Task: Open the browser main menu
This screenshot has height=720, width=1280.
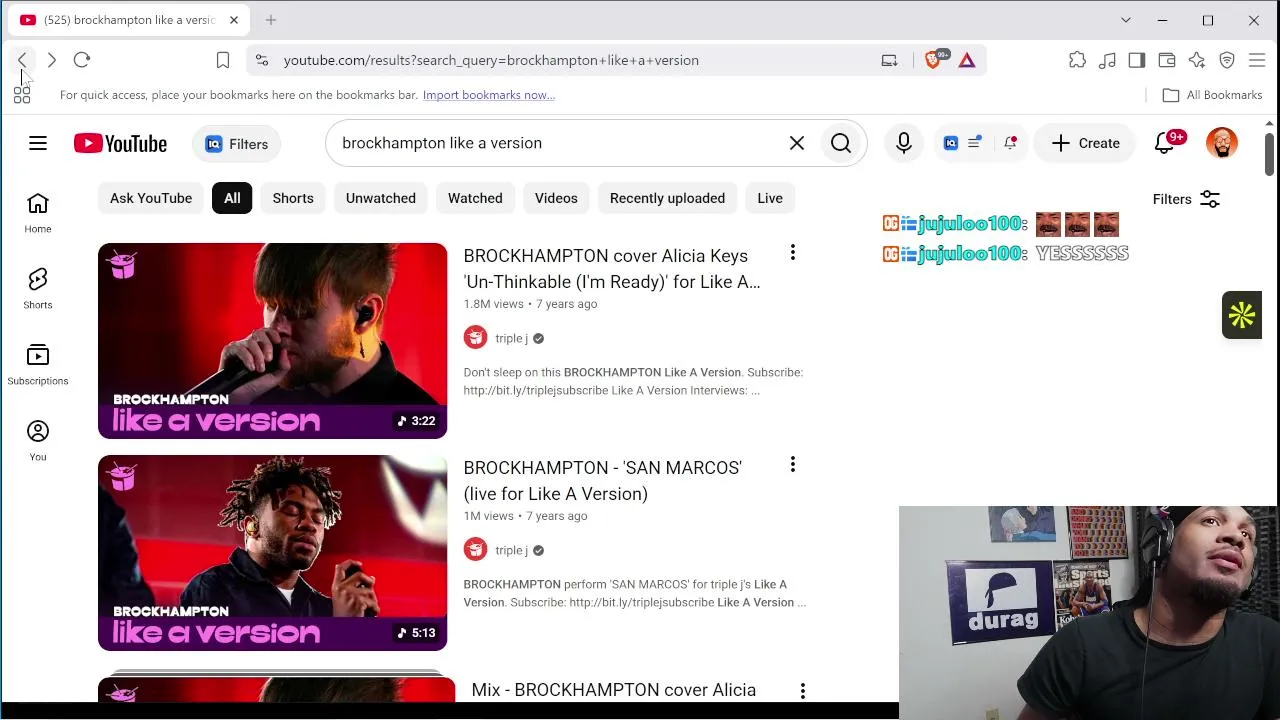Action: [1257, 60]
